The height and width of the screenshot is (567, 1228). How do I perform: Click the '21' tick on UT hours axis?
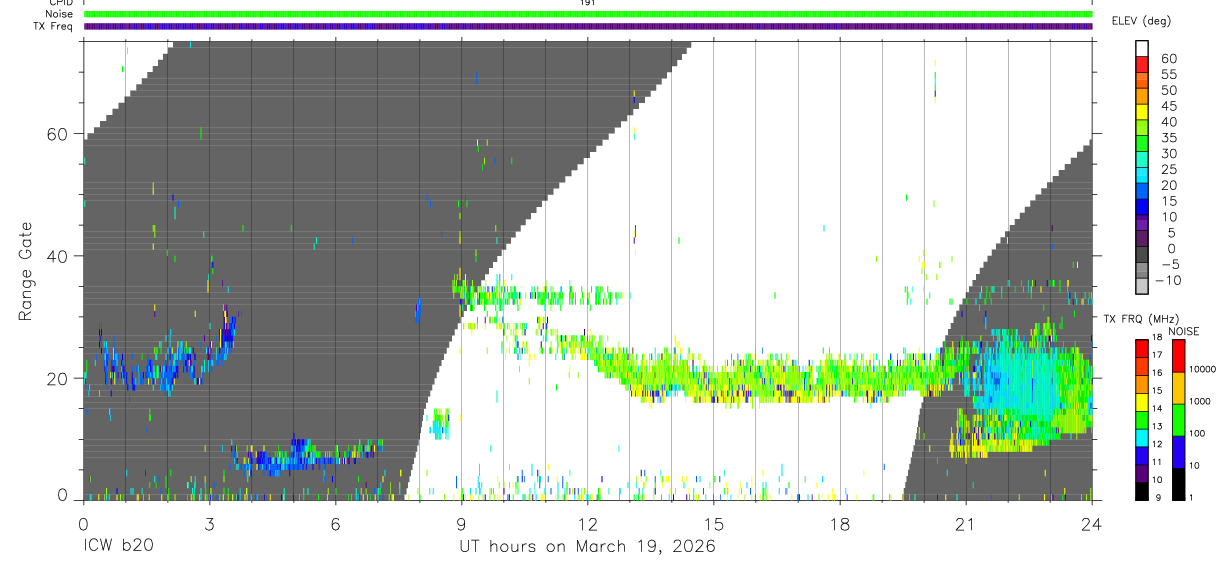(x=966, y=523)
